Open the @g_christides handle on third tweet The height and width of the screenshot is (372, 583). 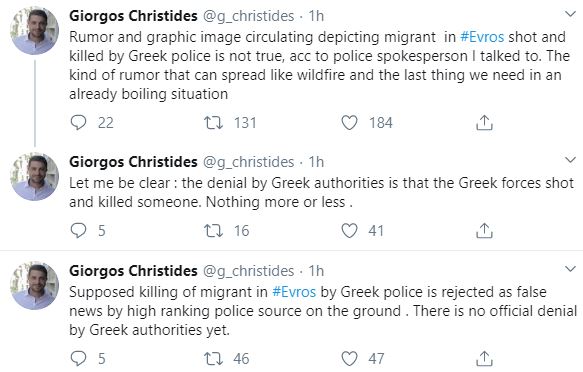pyautogui.click(x=248, y=271)
